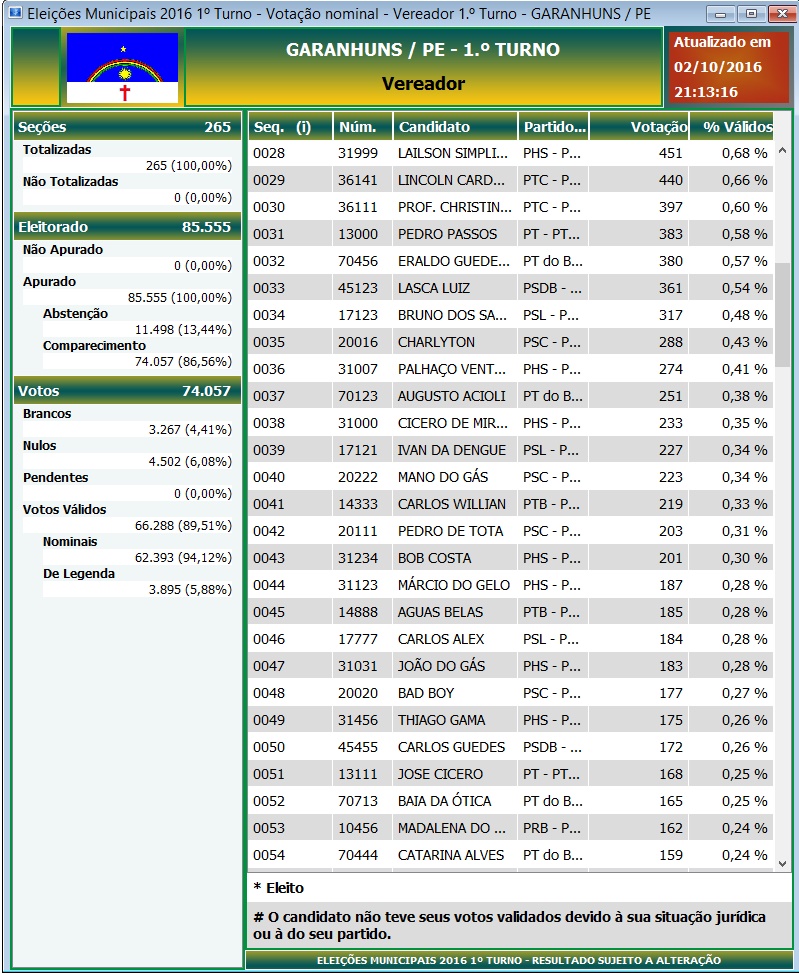This screenshot has width=799, height=974.
Task: Click the application icon in the title bar
Action: point(15,13)
